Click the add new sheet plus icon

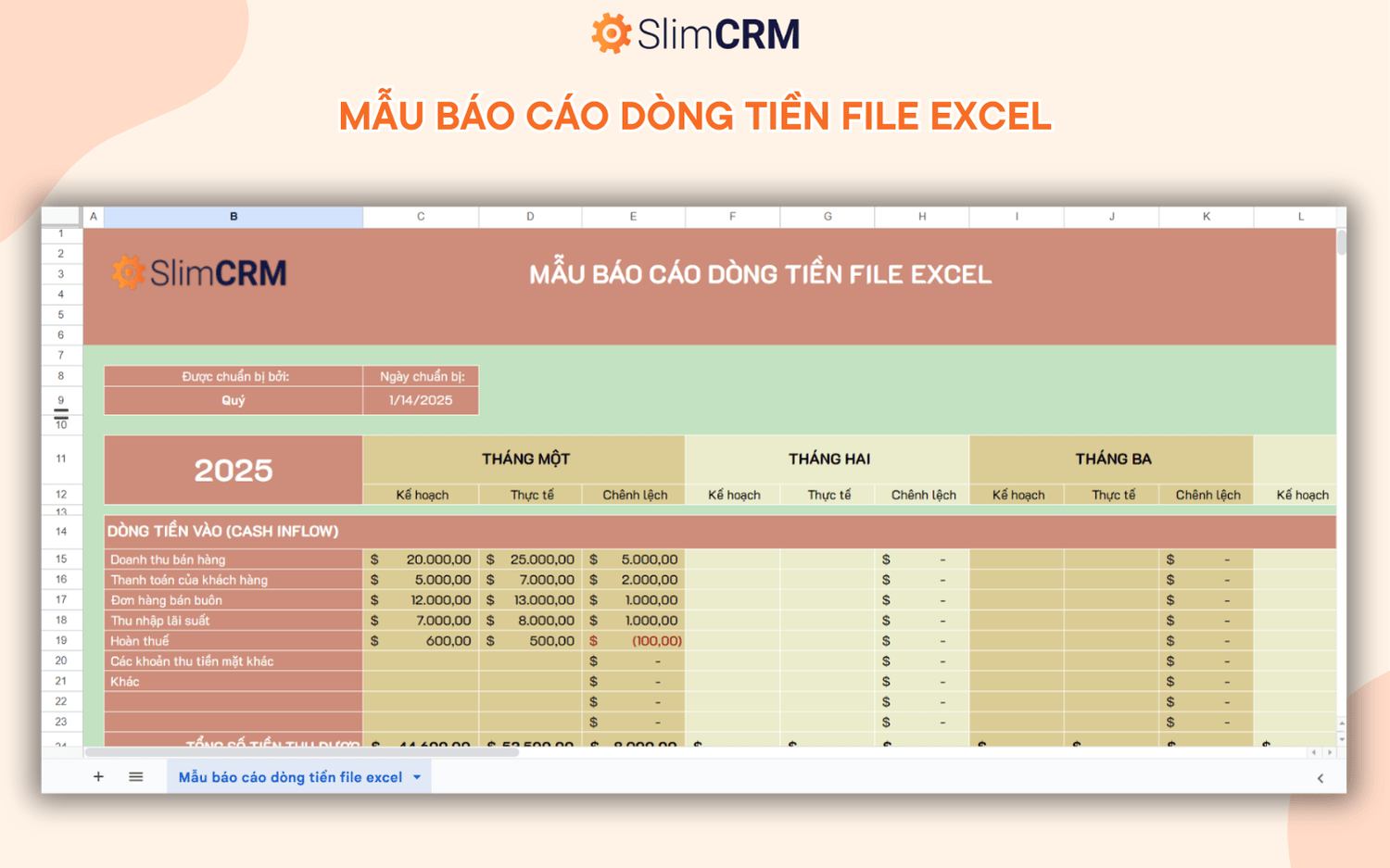98,776
